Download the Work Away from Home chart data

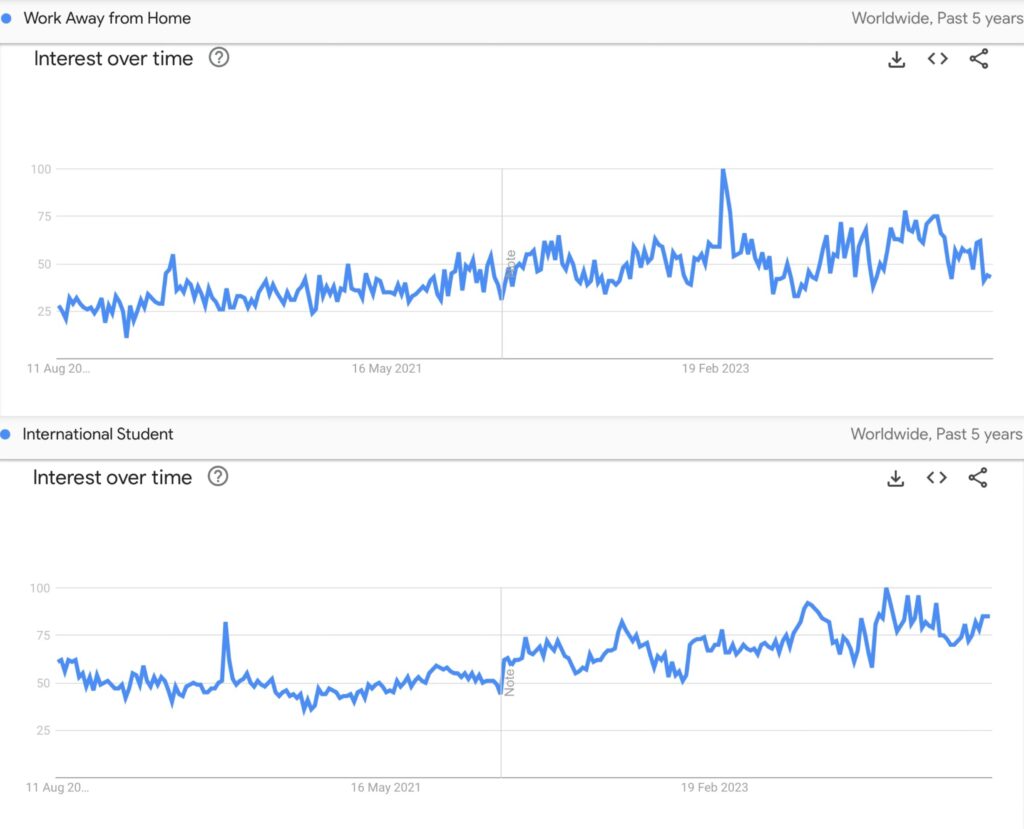point(897,59)
